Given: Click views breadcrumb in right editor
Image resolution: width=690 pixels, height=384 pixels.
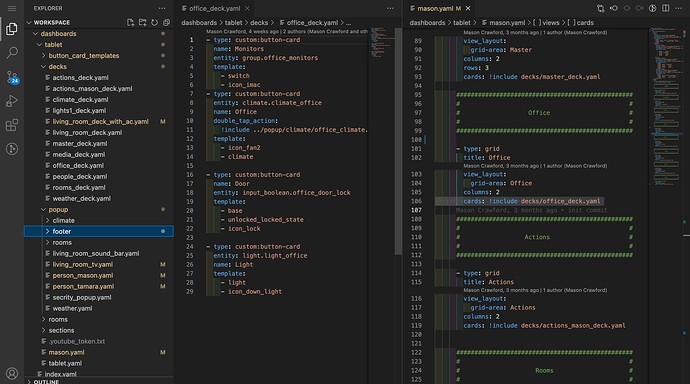Looking at the screenshot, I should coord(546,23).
